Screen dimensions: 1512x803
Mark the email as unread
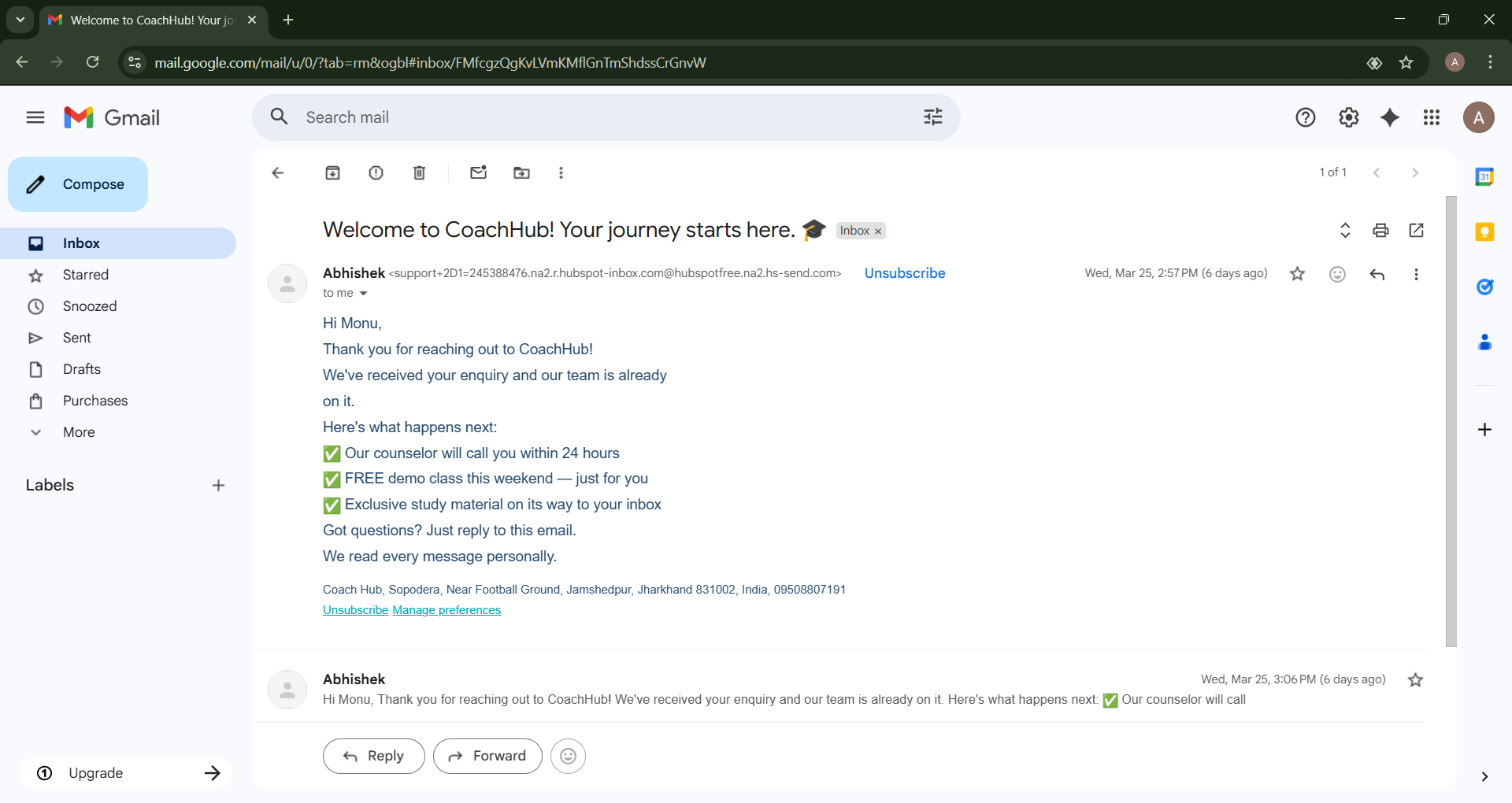(x=478, y=172)
